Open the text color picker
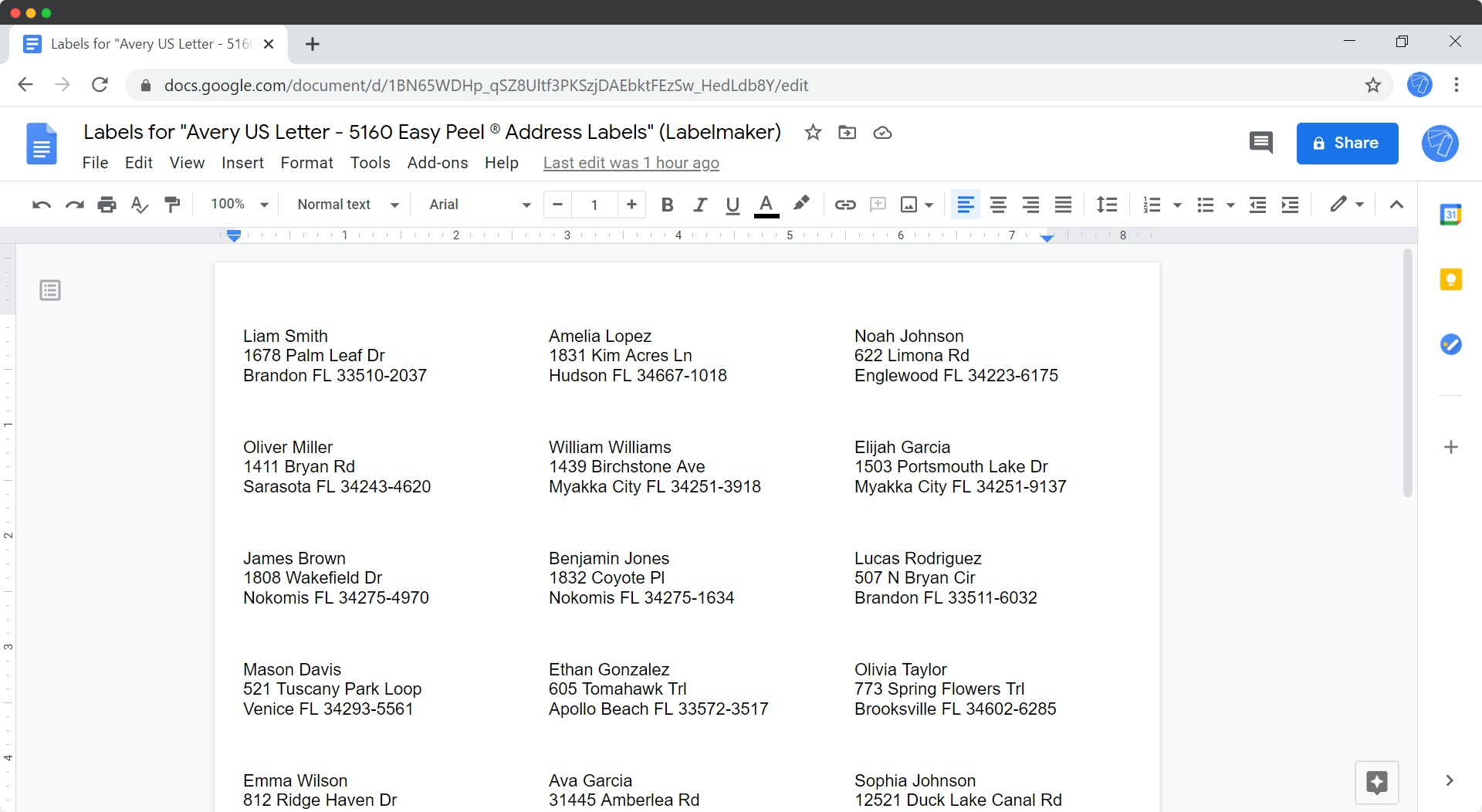This screenshot has width=1482, height=812. (x=766, y=205)
